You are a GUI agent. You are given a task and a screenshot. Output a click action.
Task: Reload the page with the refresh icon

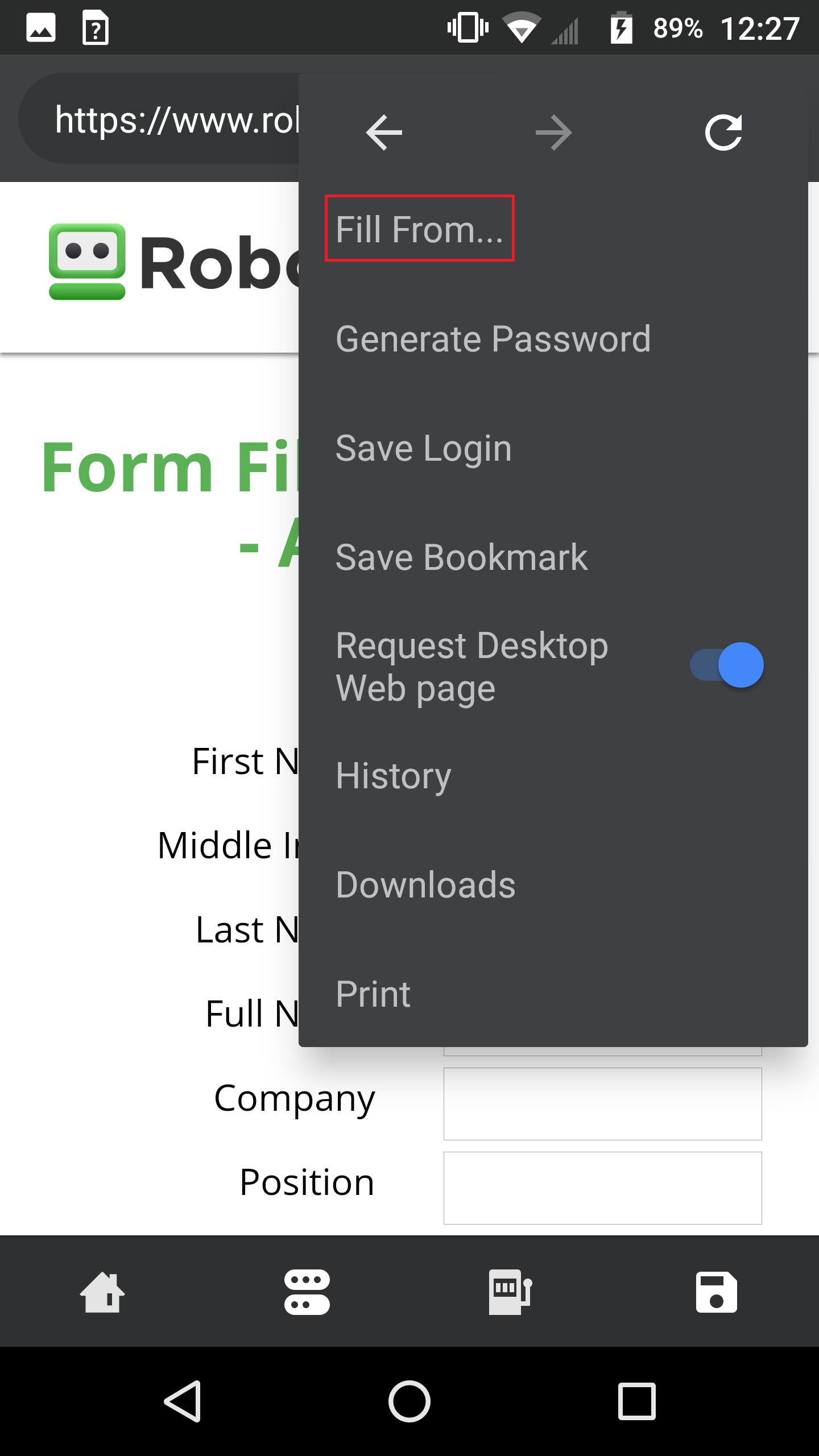coord(723,132)
